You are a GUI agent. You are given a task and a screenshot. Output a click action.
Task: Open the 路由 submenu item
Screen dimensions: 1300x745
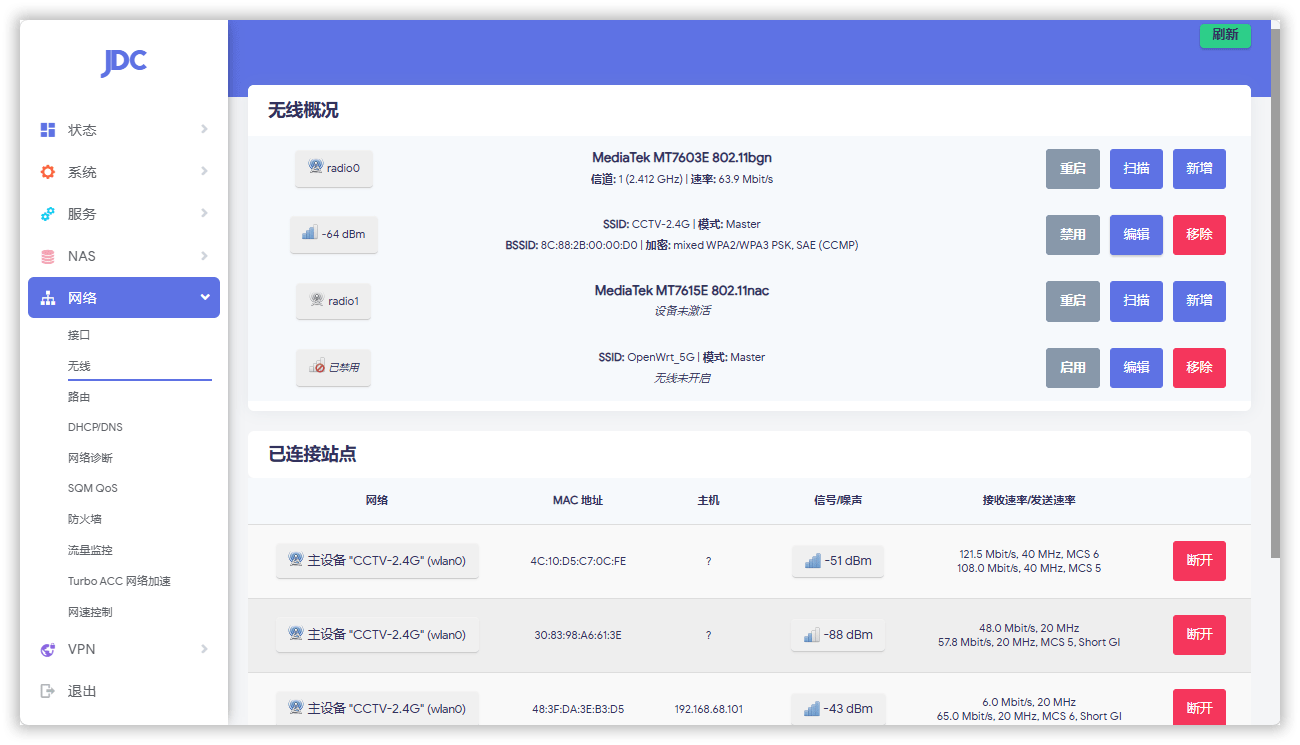click(79, 397)
